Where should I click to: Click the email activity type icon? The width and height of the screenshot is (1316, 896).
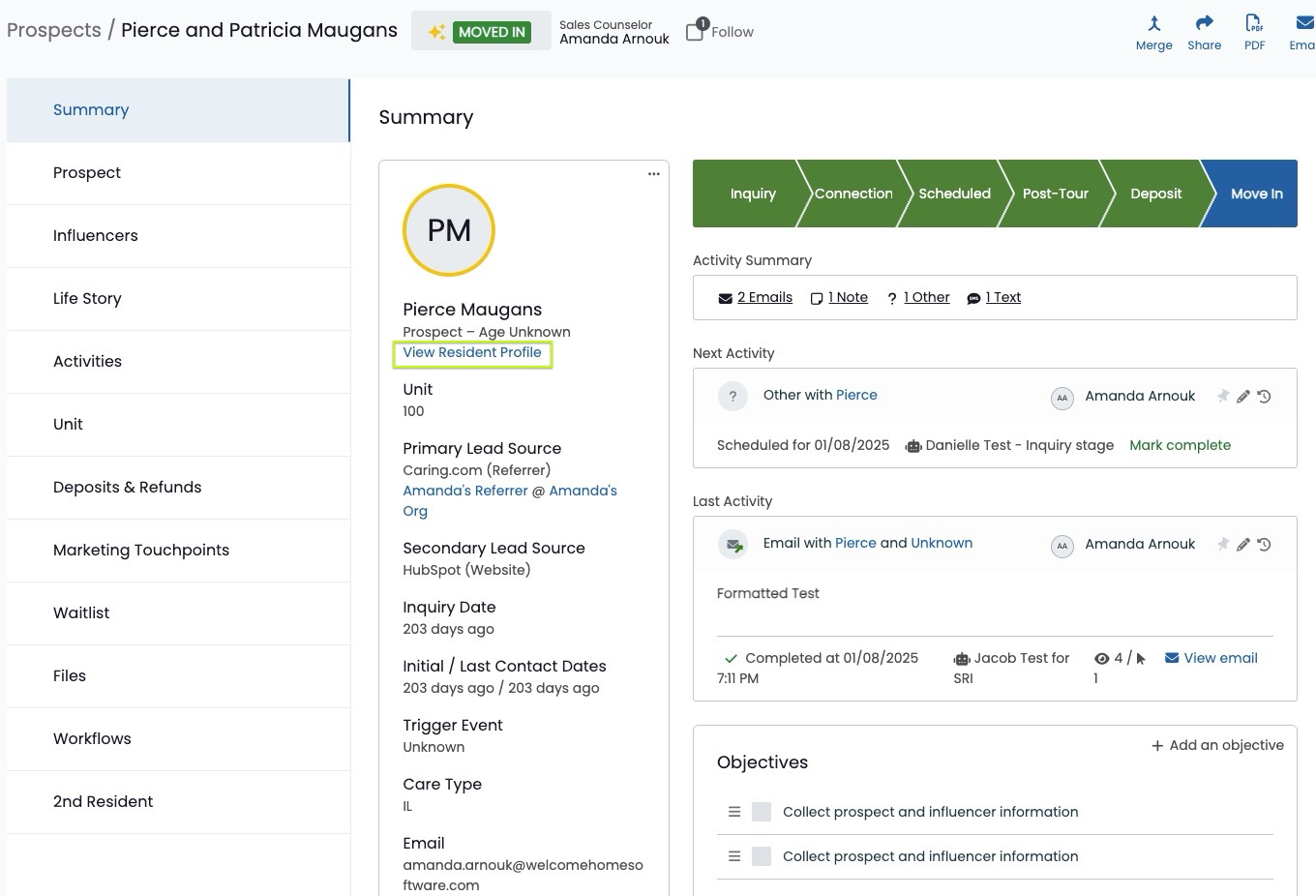pos(733,544)
